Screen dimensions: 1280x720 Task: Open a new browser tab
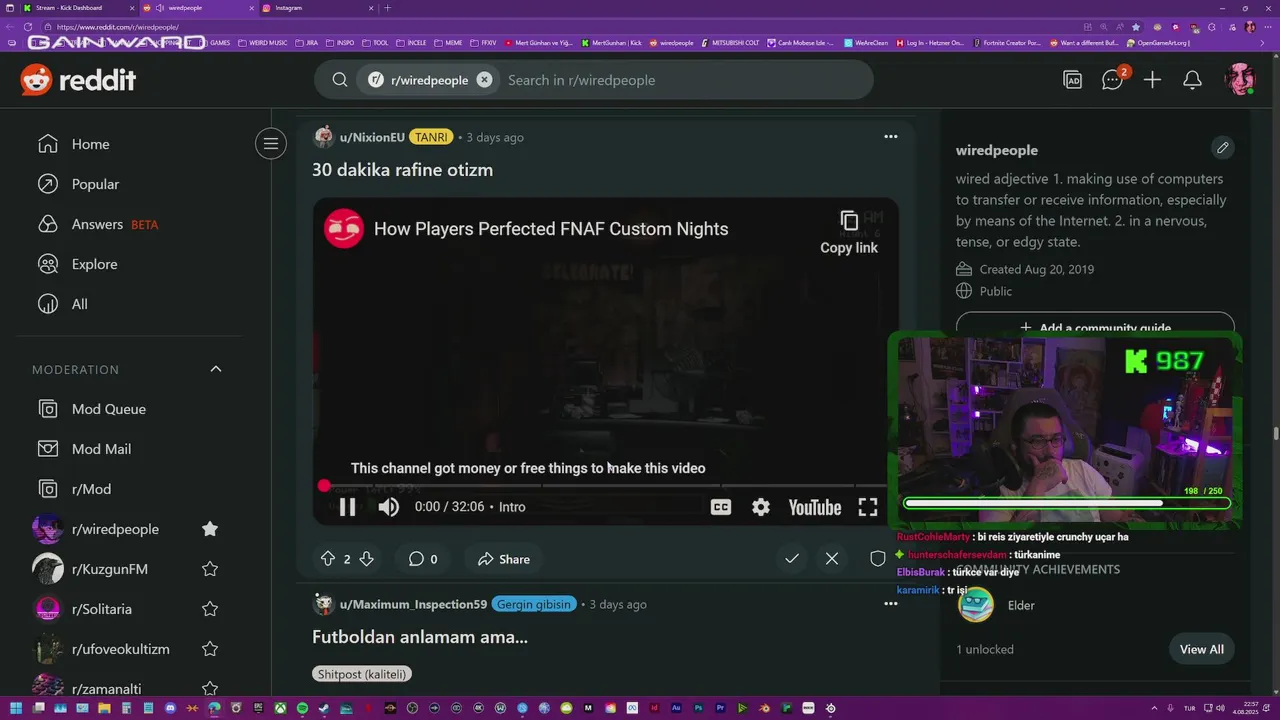388,8
